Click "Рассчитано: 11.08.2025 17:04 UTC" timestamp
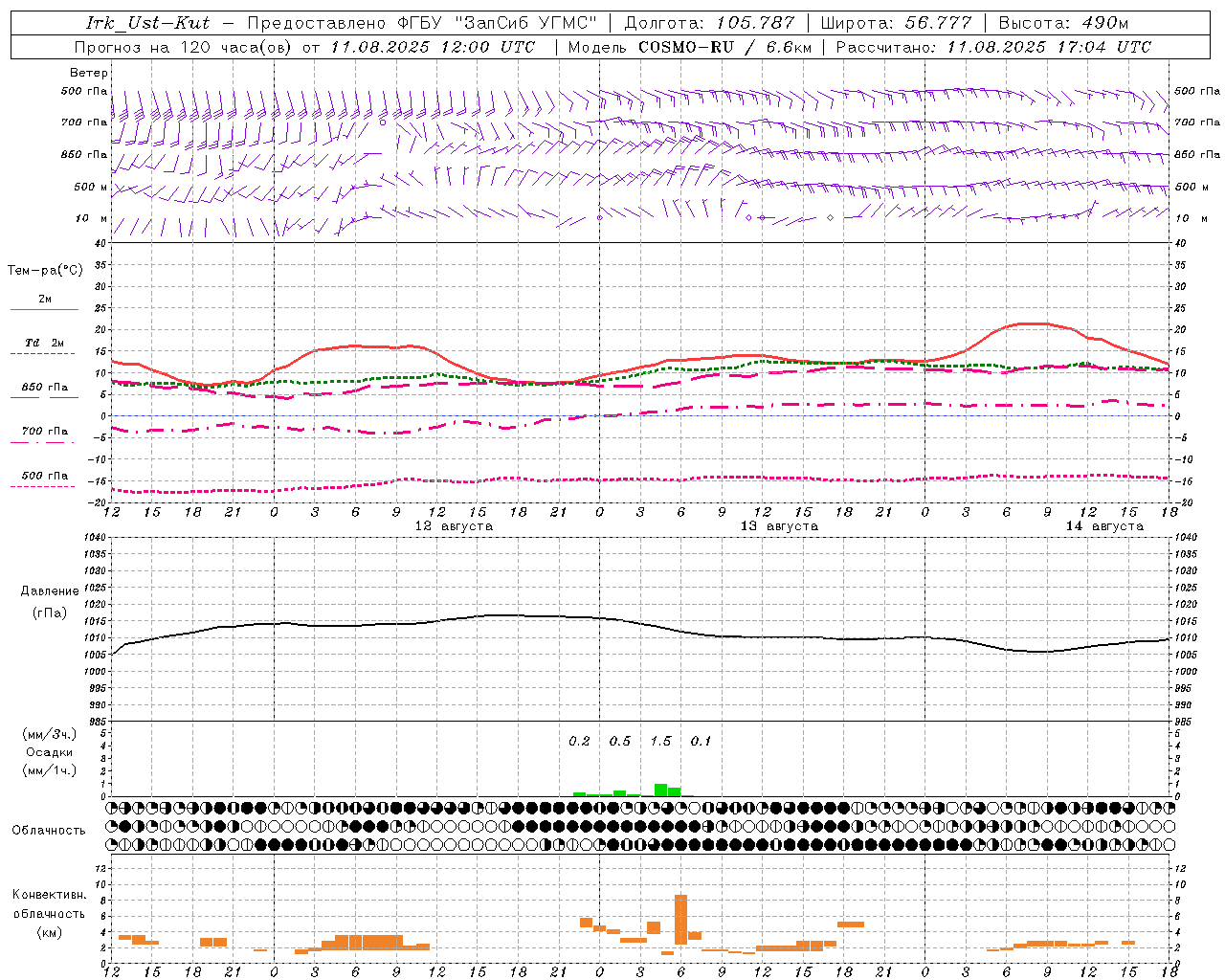 click(x=993, y=47)
